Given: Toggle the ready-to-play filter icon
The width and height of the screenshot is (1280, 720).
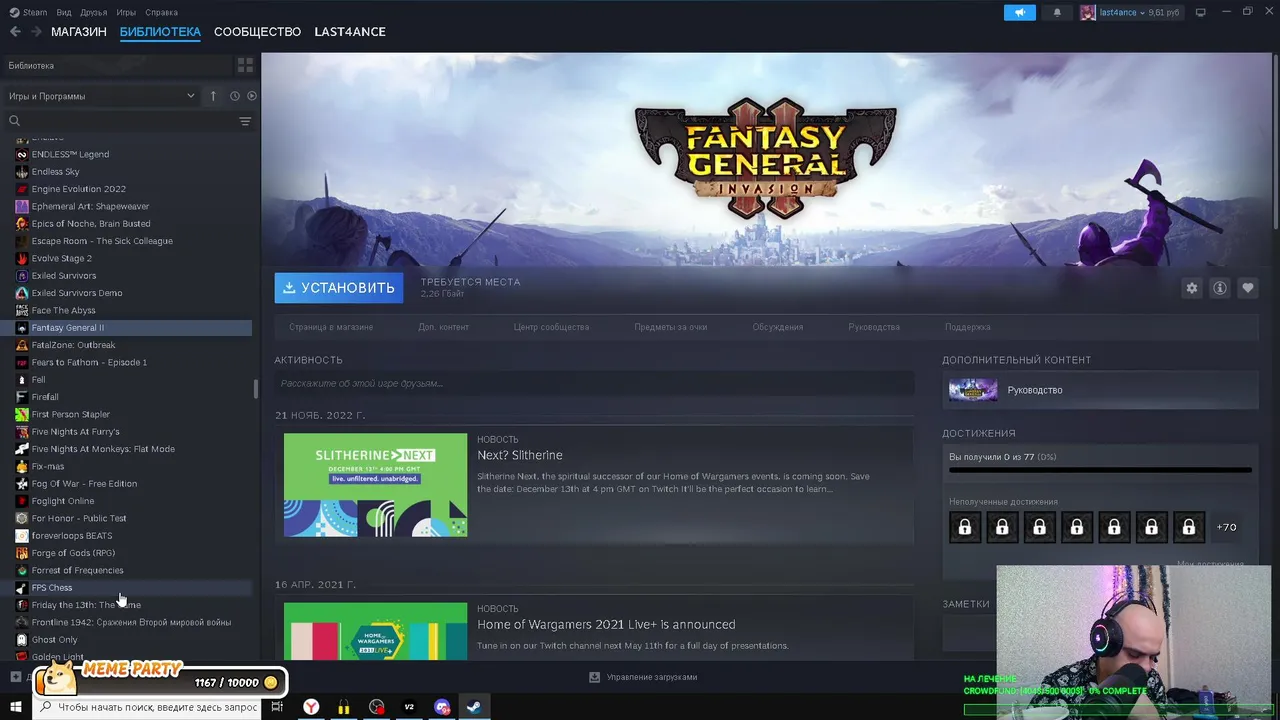Looking at the screenshot, I should pyautogui.click(x=252, y=96).
